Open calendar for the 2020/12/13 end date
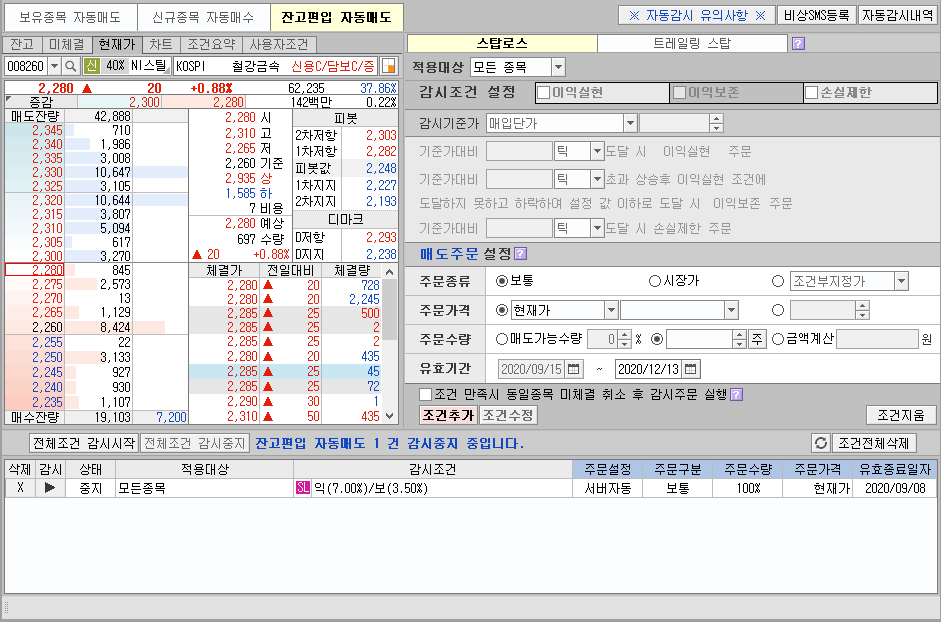This screenshot has height=622, width=941. point(692,368)
